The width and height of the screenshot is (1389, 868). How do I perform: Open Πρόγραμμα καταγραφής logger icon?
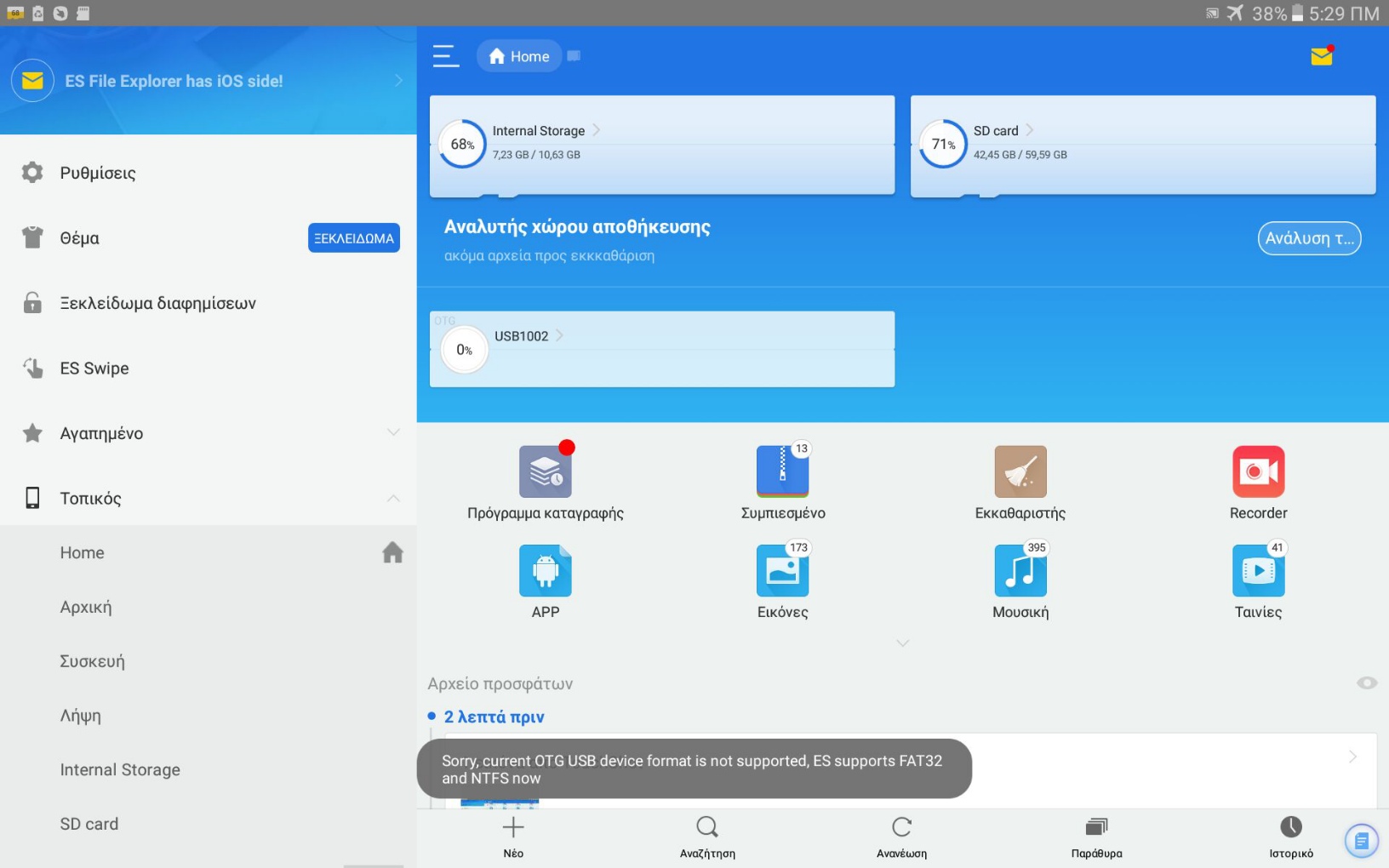pos(545,472)
